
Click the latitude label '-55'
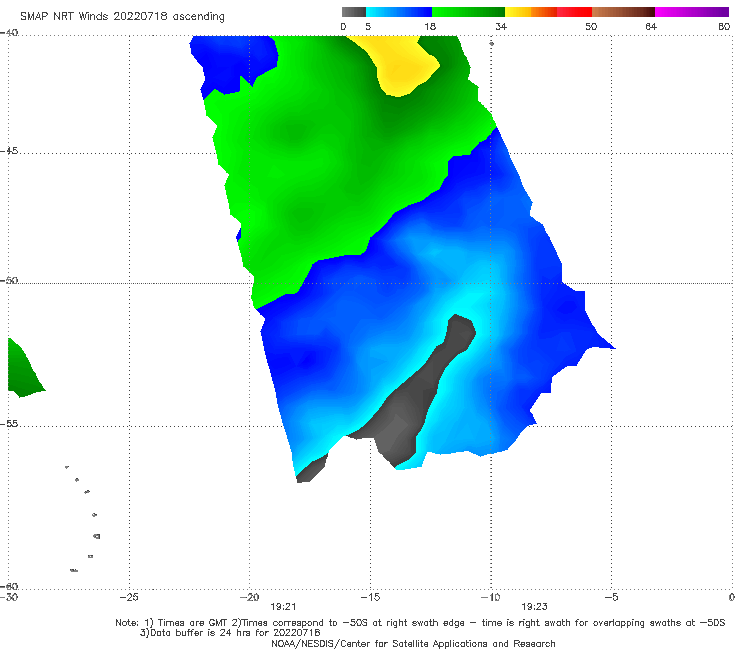click(9, 424)
